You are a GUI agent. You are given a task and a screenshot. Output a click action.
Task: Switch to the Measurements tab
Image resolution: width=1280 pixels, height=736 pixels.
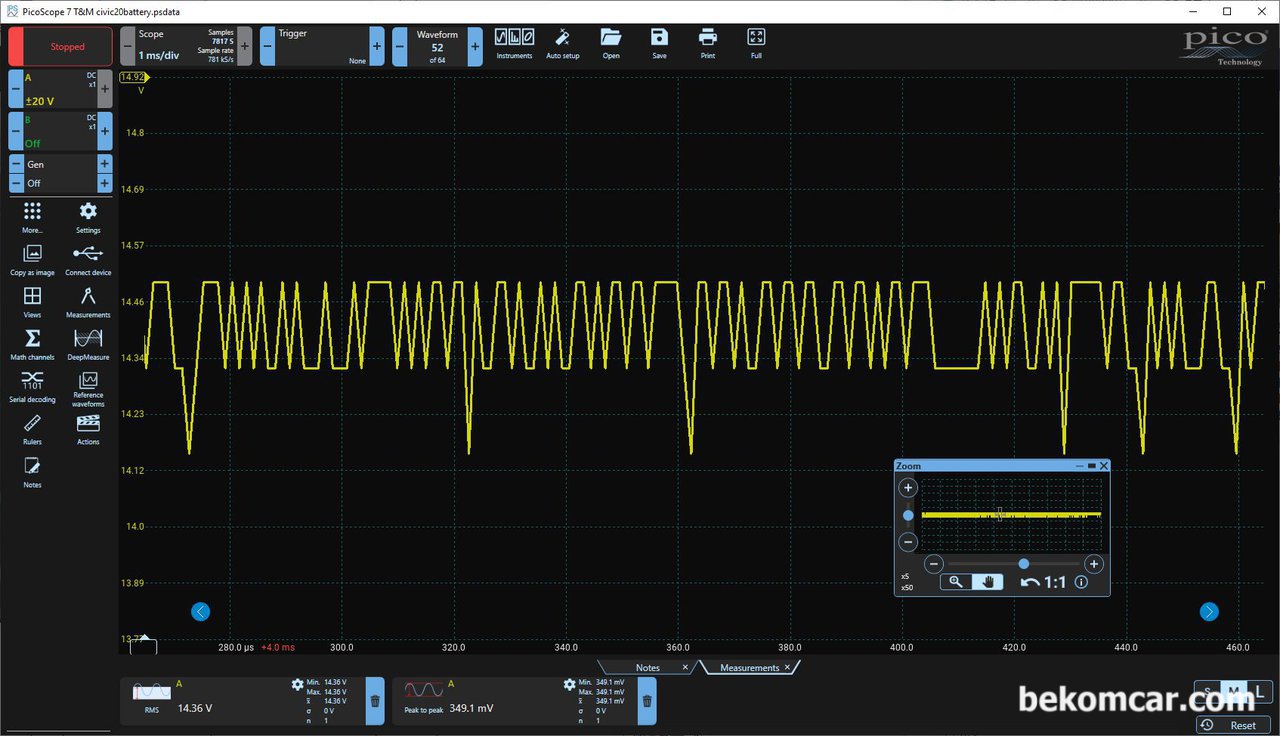pyautogui.click(x=749, y=667)
